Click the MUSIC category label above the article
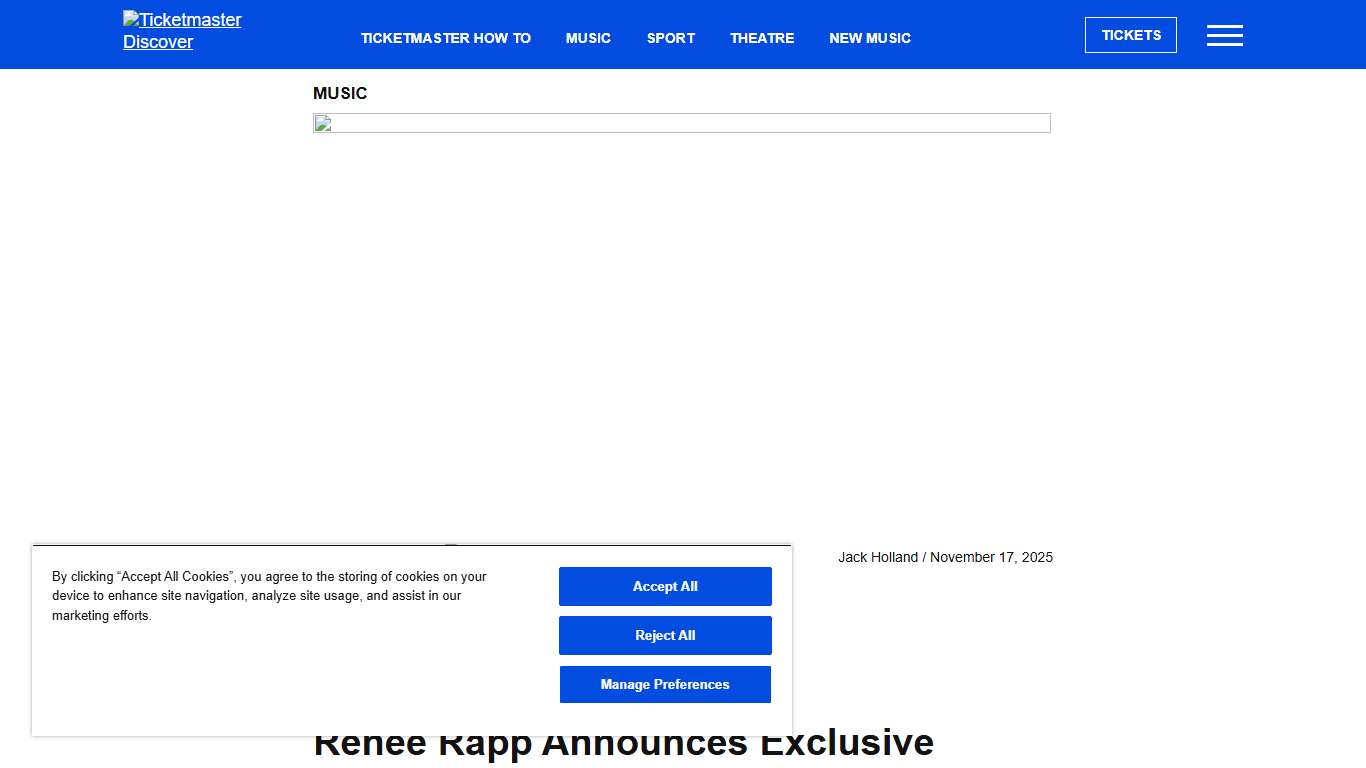Viewport: 1366px width, 768px height. (340, 93)
